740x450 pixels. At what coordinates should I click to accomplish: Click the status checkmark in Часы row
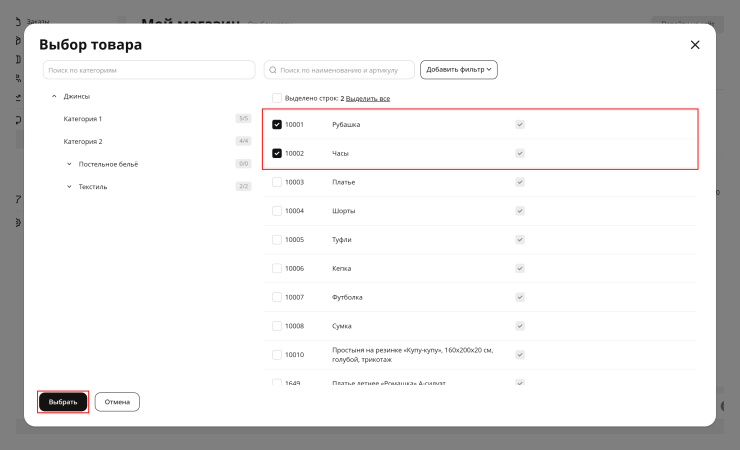(x=520, y=153)
